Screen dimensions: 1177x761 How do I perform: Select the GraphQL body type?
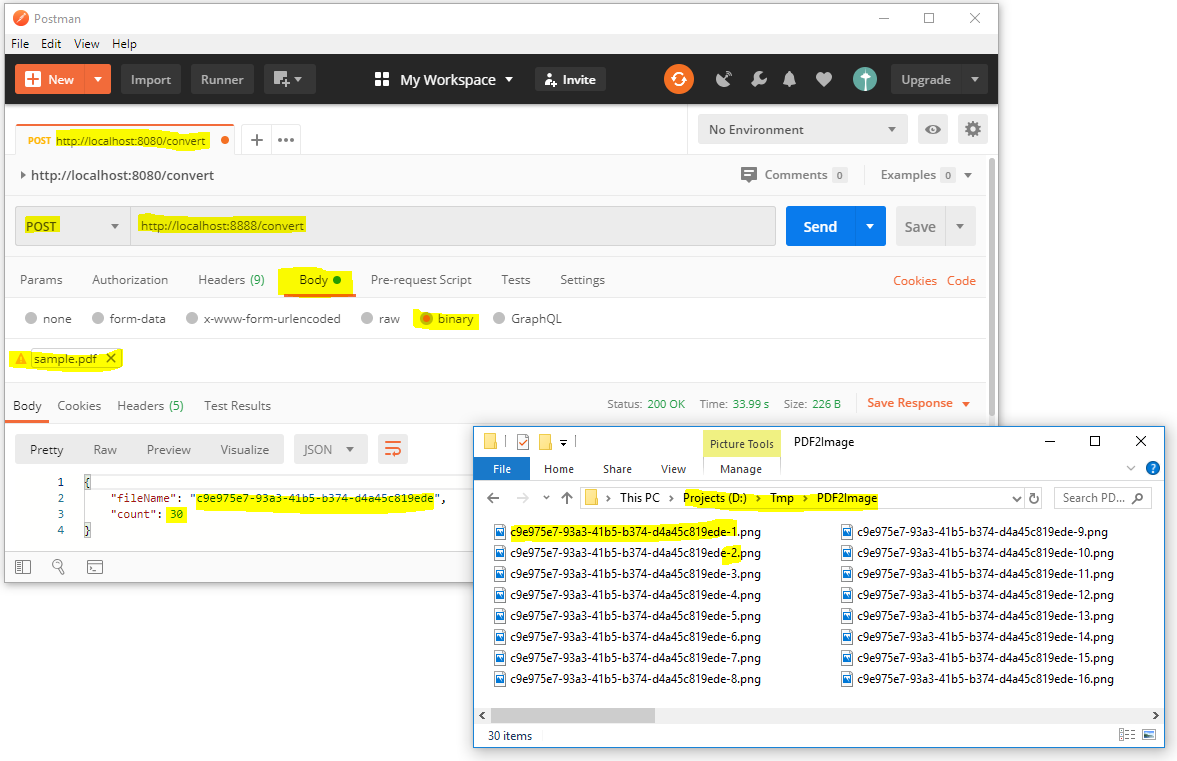coord(499,318)
